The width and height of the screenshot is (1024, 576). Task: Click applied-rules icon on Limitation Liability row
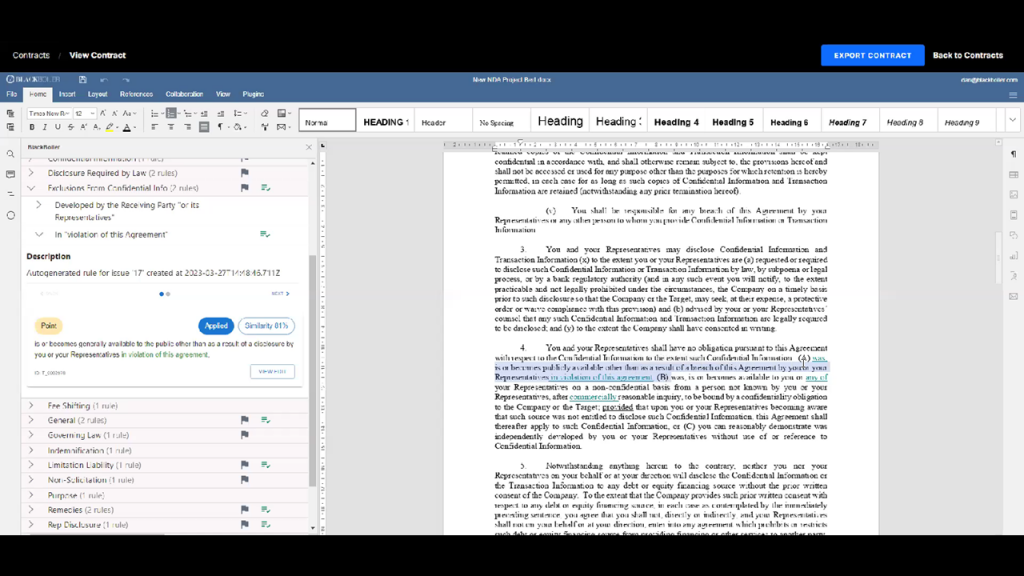click(x=265, y=465)
